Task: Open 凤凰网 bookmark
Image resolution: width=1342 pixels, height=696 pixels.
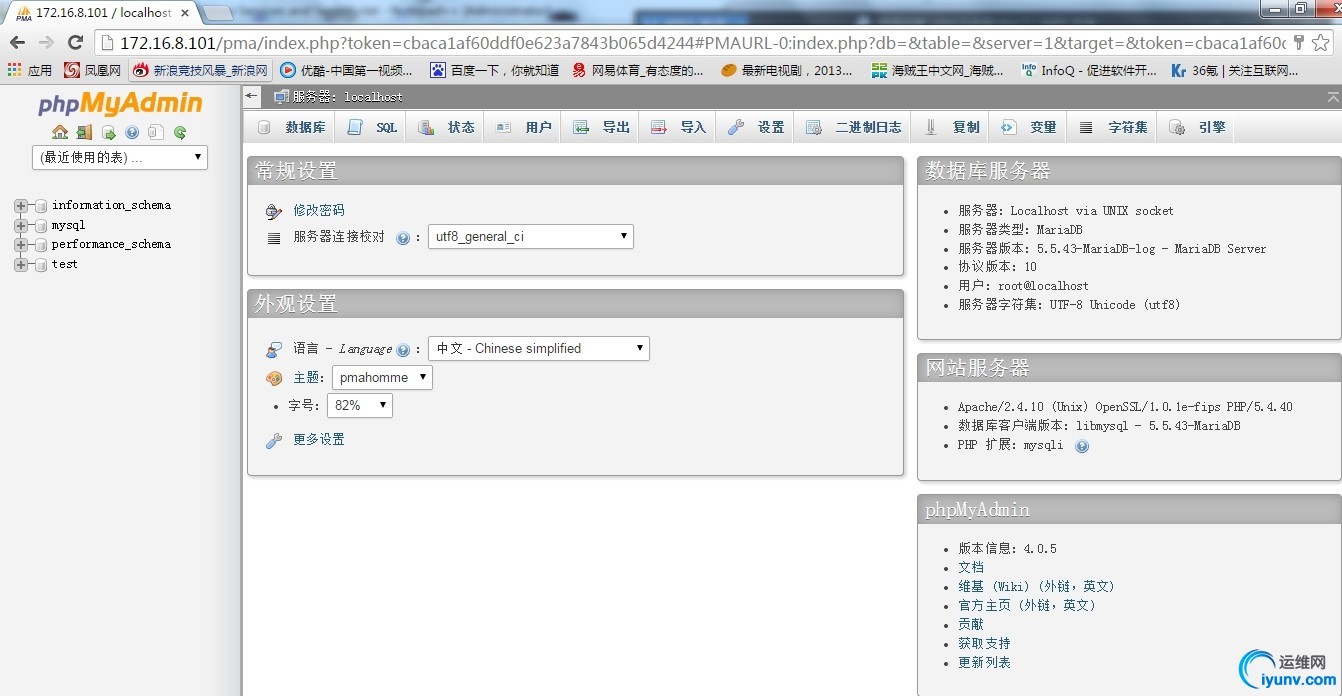Action: tap(92, 70)
